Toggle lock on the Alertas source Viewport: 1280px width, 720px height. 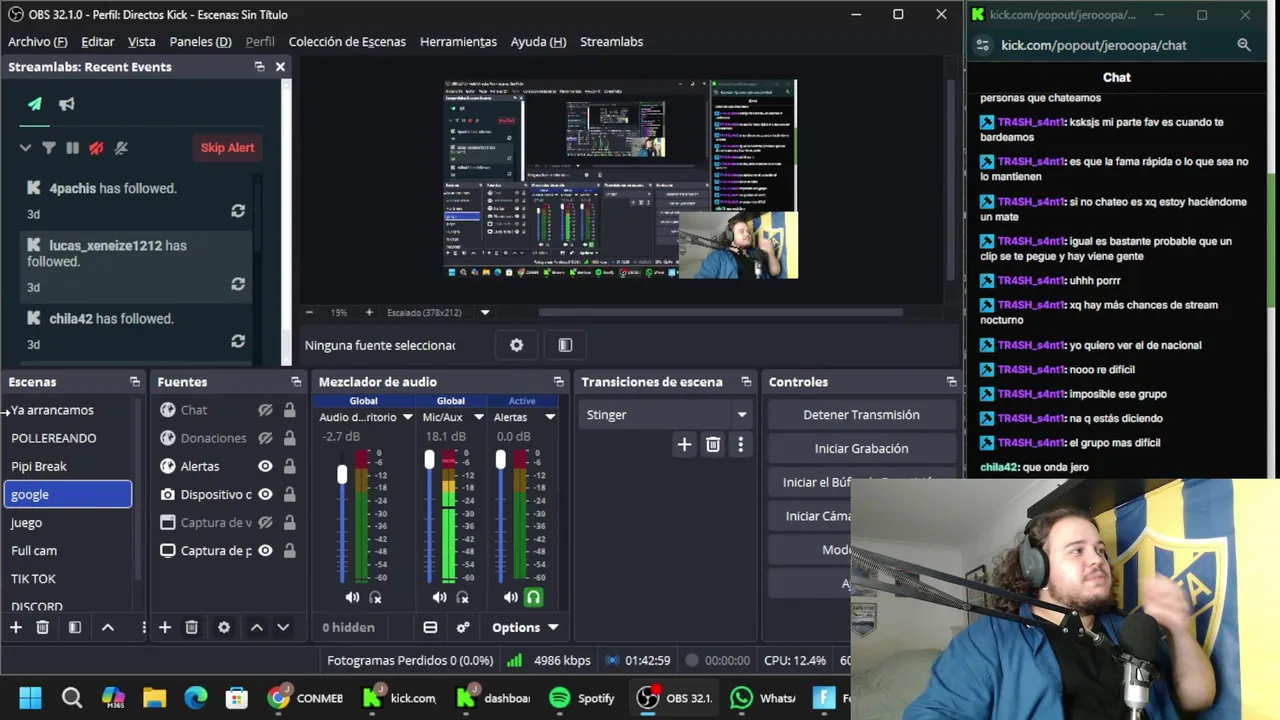(x=289, y=466)
